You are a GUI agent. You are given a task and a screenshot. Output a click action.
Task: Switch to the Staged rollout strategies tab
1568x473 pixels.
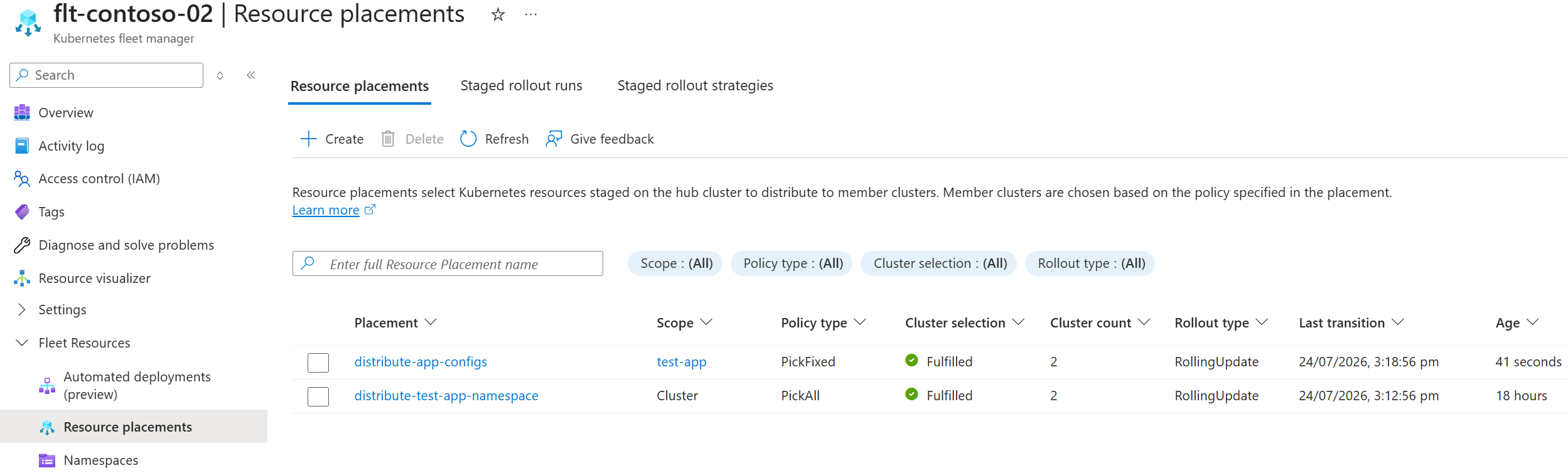pyautogui.click(x=695, y=85)
